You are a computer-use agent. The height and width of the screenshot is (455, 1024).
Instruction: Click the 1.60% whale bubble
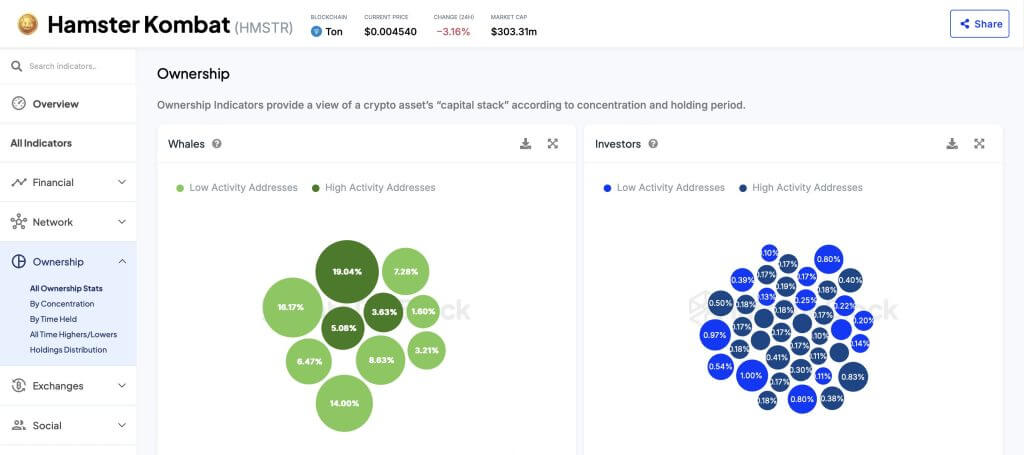[x=423, y=311]
